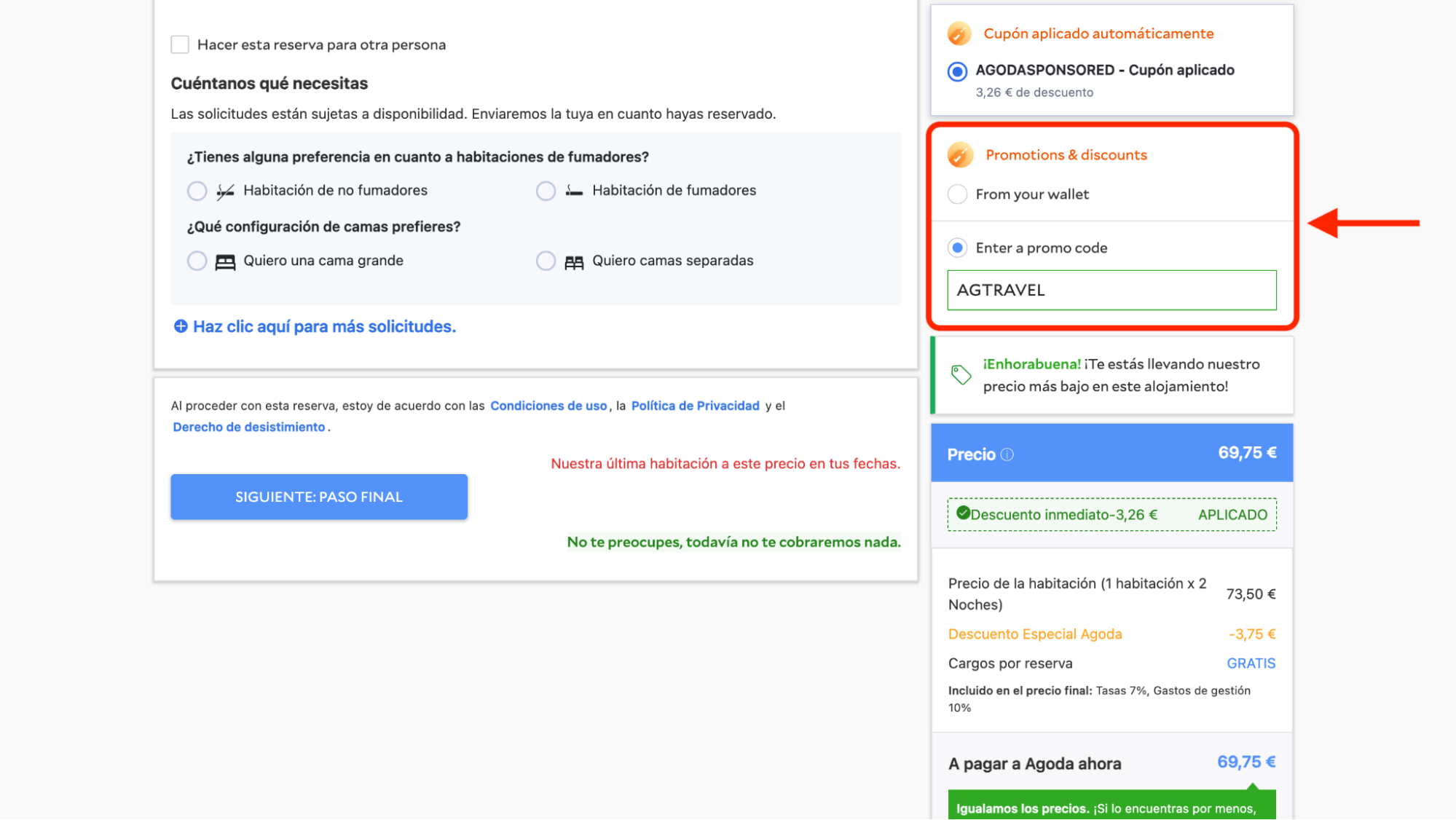Click 'Promotions & discounts' heading
This screenshot has width=1456, height=820.
coord(1066,154)
